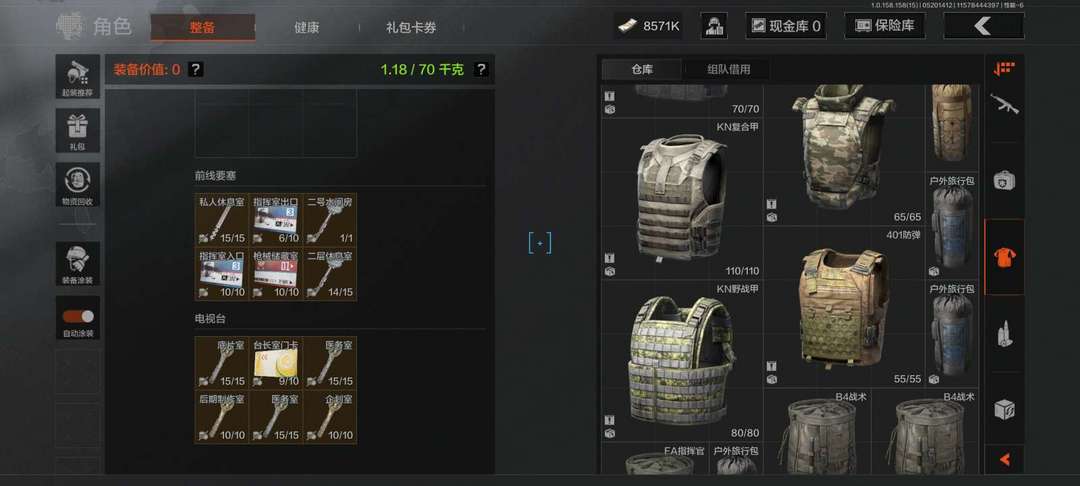Select the crate box category icon
1080x486 pixels.
(x=1004, y=410)
